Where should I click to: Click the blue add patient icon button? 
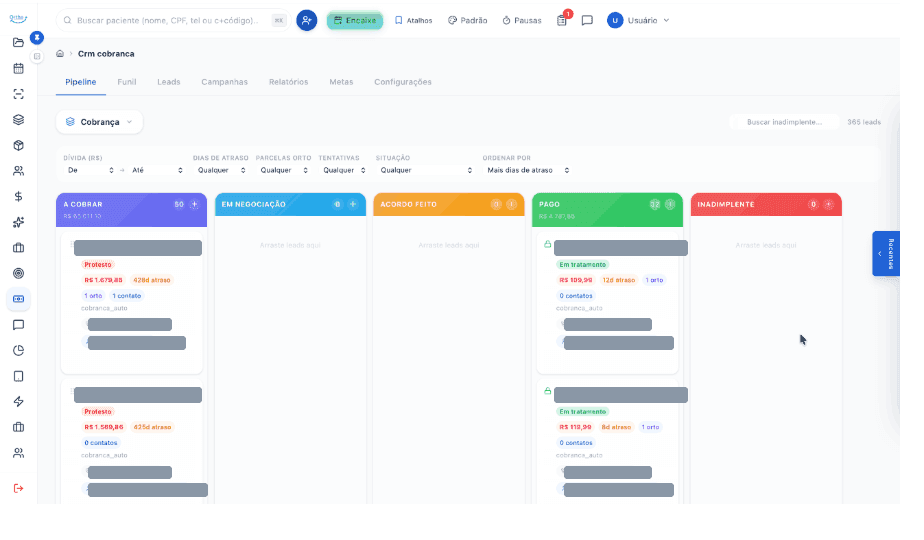tap(306, 20)
